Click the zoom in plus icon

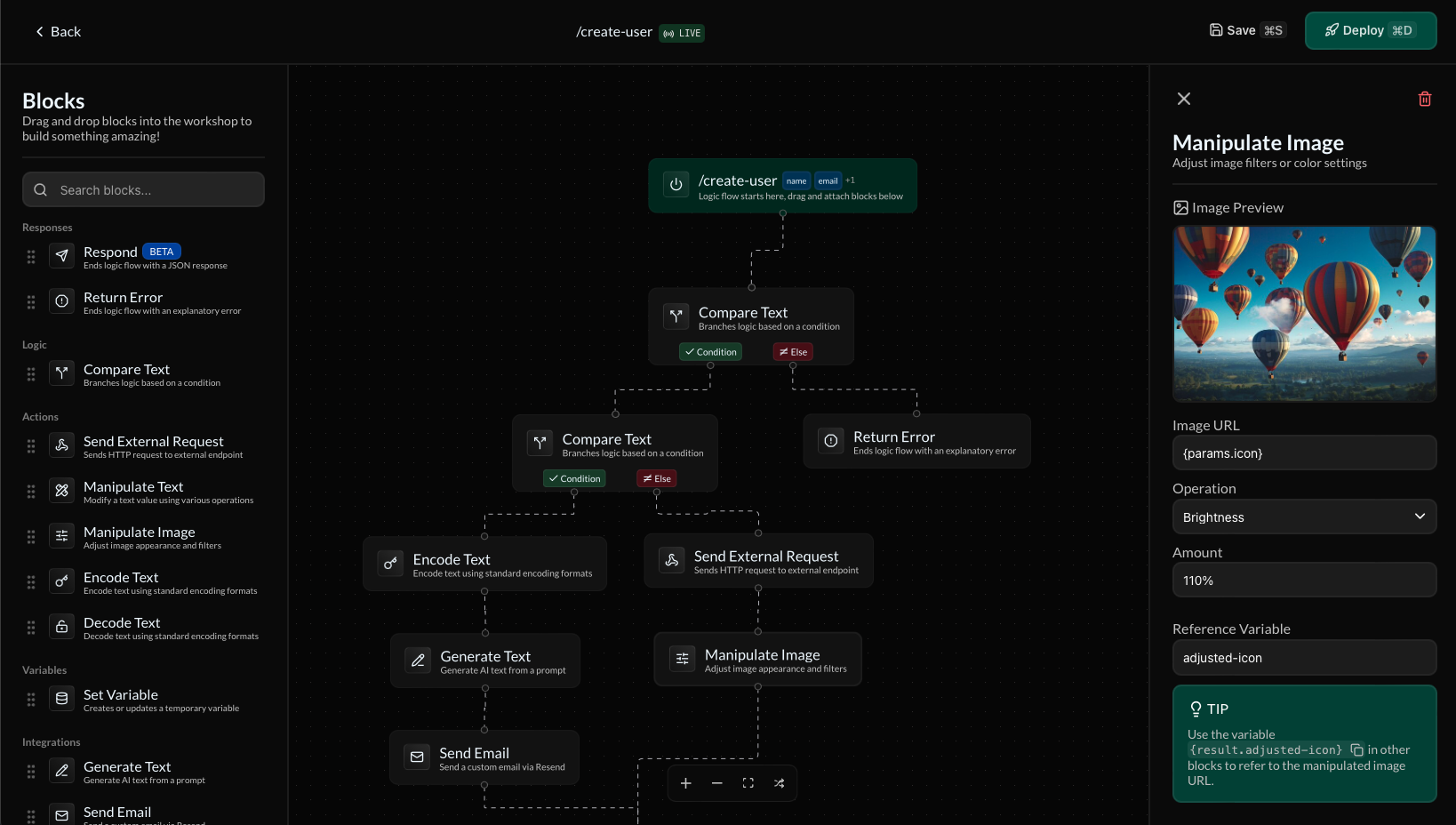685,783
